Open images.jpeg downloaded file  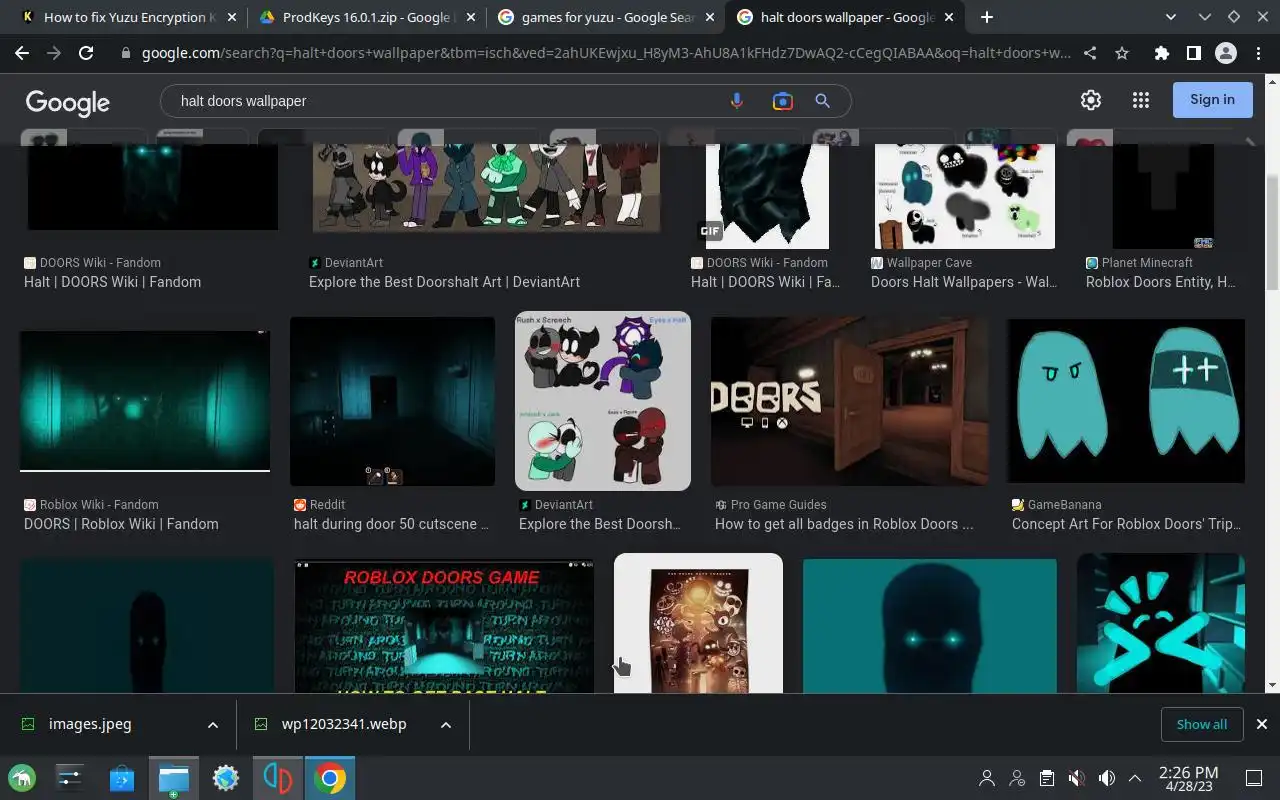tap(90, 724)
